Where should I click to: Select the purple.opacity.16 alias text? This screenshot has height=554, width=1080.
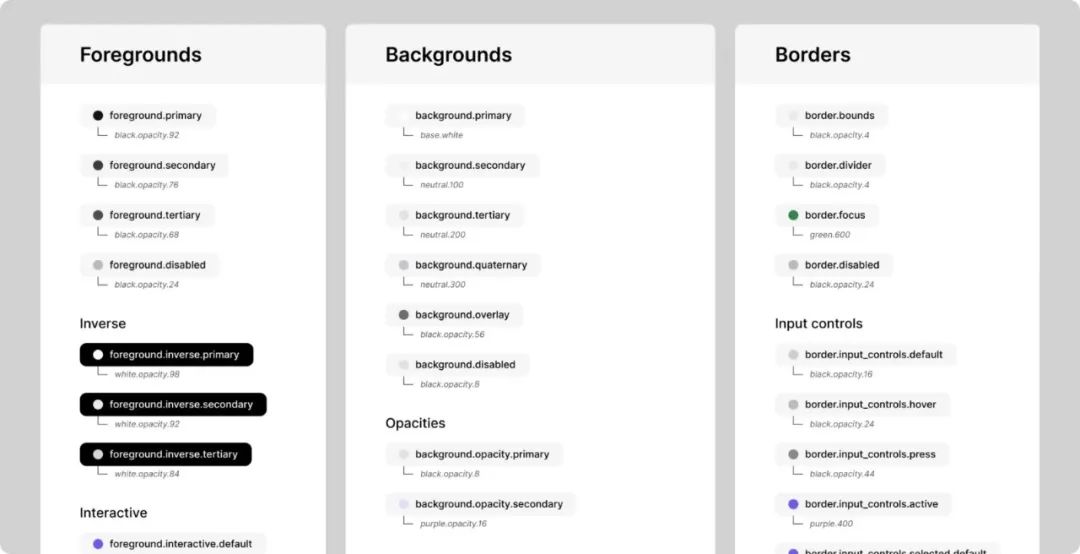click(x=453, y=524)
